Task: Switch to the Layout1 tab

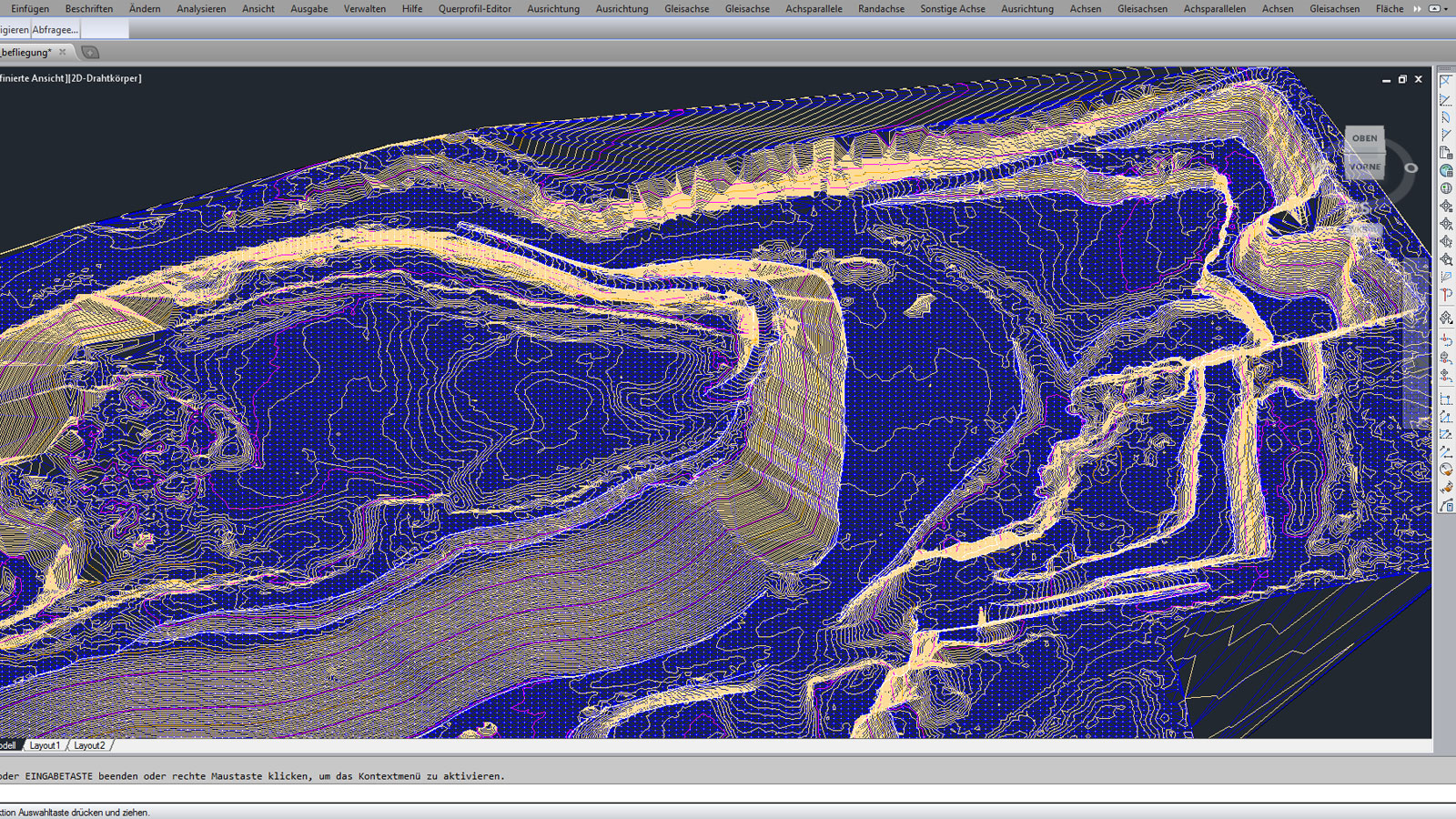Action: pyautogui.click(x=45, y=745)
